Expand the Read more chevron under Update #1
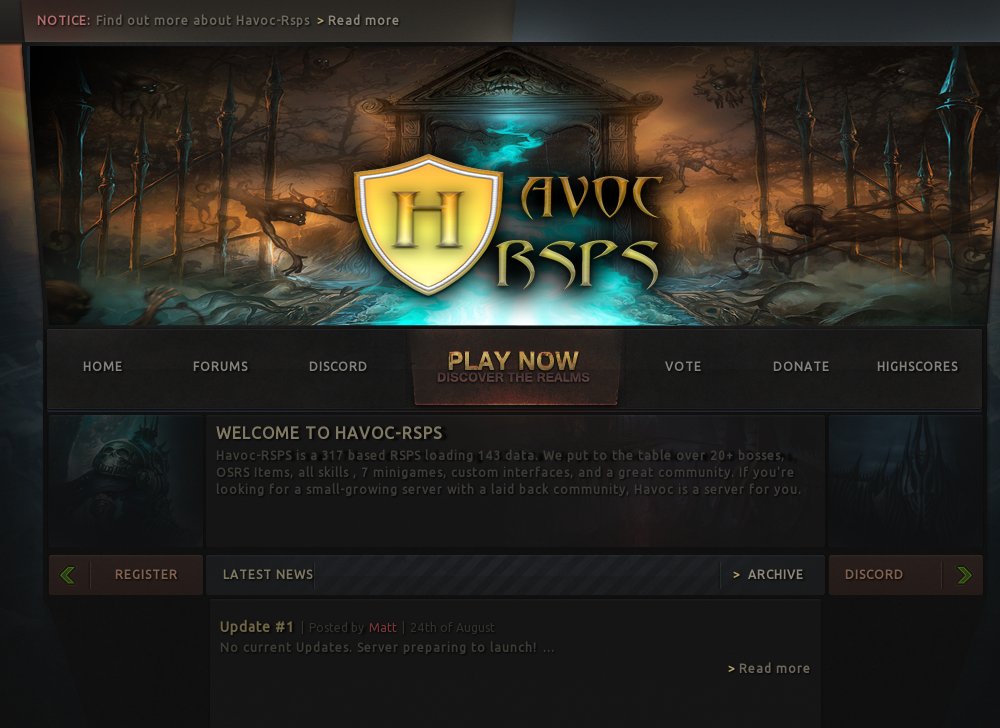This screenshot has width=1000, height=728. click(x=768, y=668)
